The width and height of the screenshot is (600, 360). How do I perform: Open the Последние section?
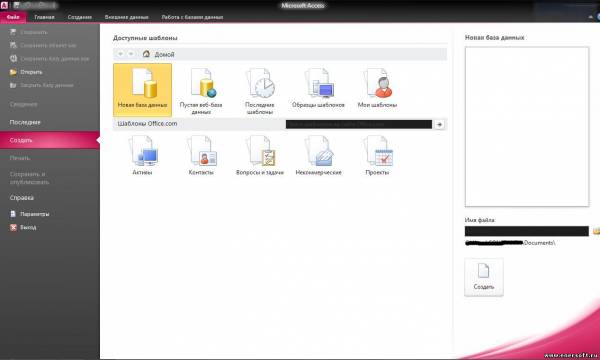[x=25, y=122]
